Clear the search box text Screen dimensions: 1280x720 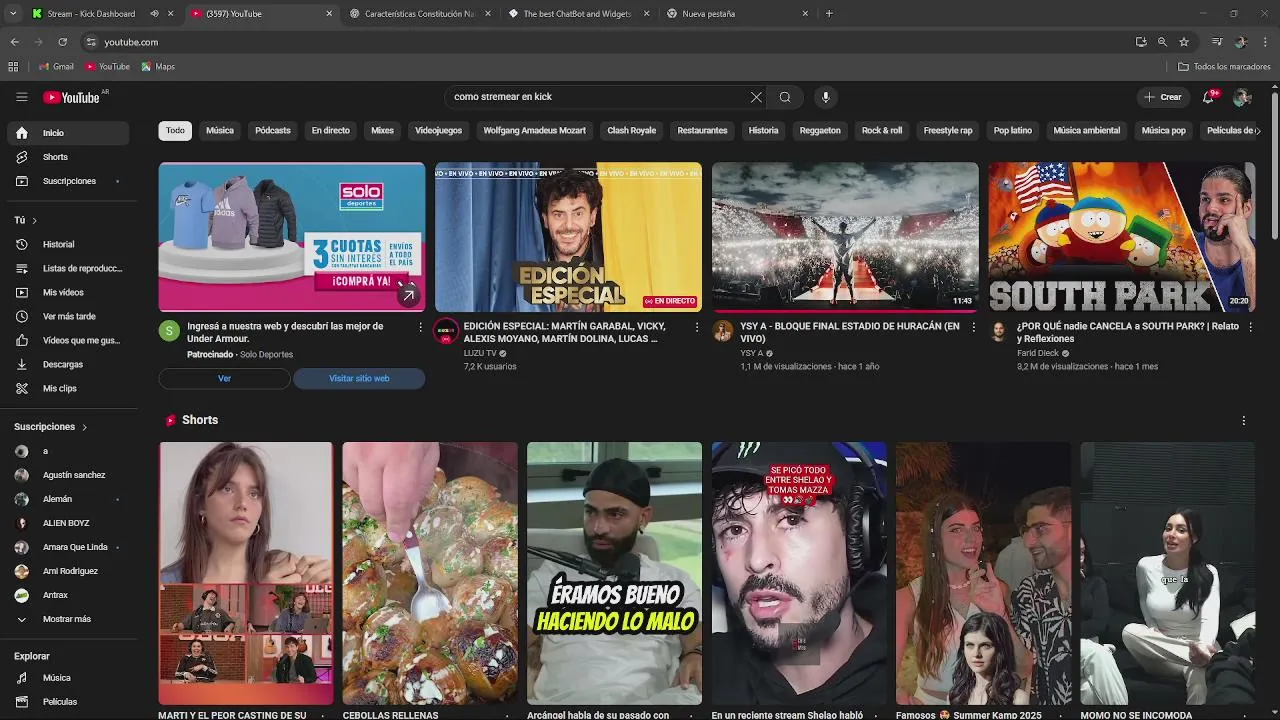tap(756, 97)
